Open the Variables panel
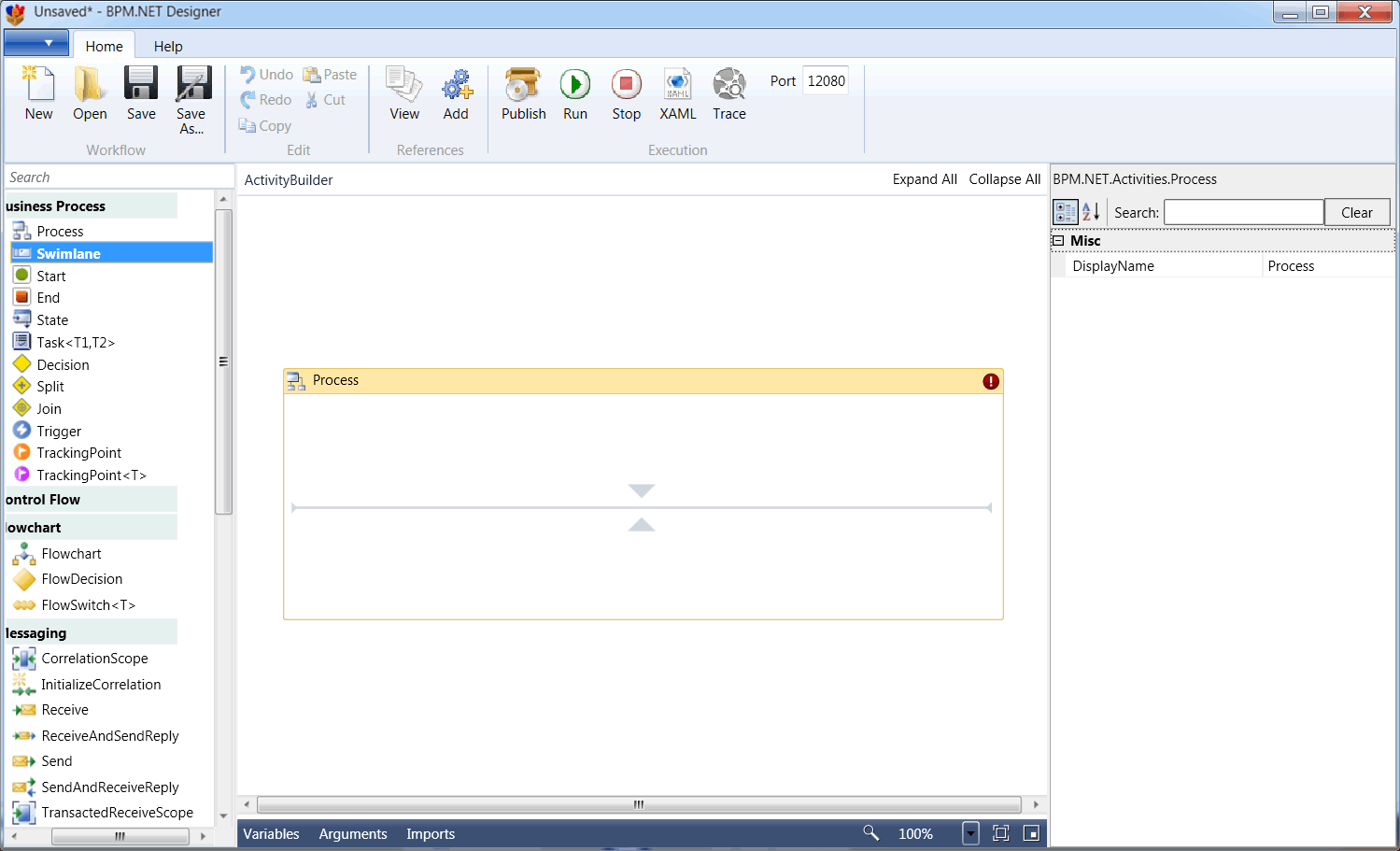1400x851 pixels. coord(272,834)
